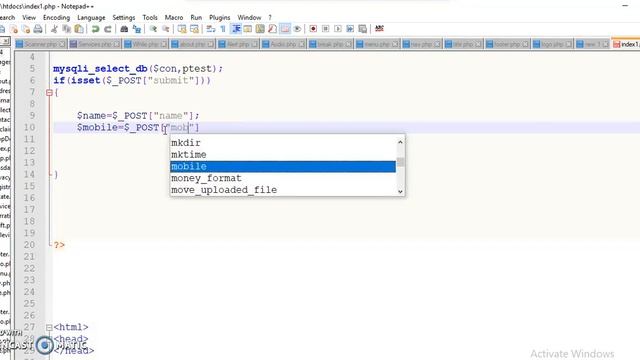
Task: Open the Function List icon
Action: [272, 29]
